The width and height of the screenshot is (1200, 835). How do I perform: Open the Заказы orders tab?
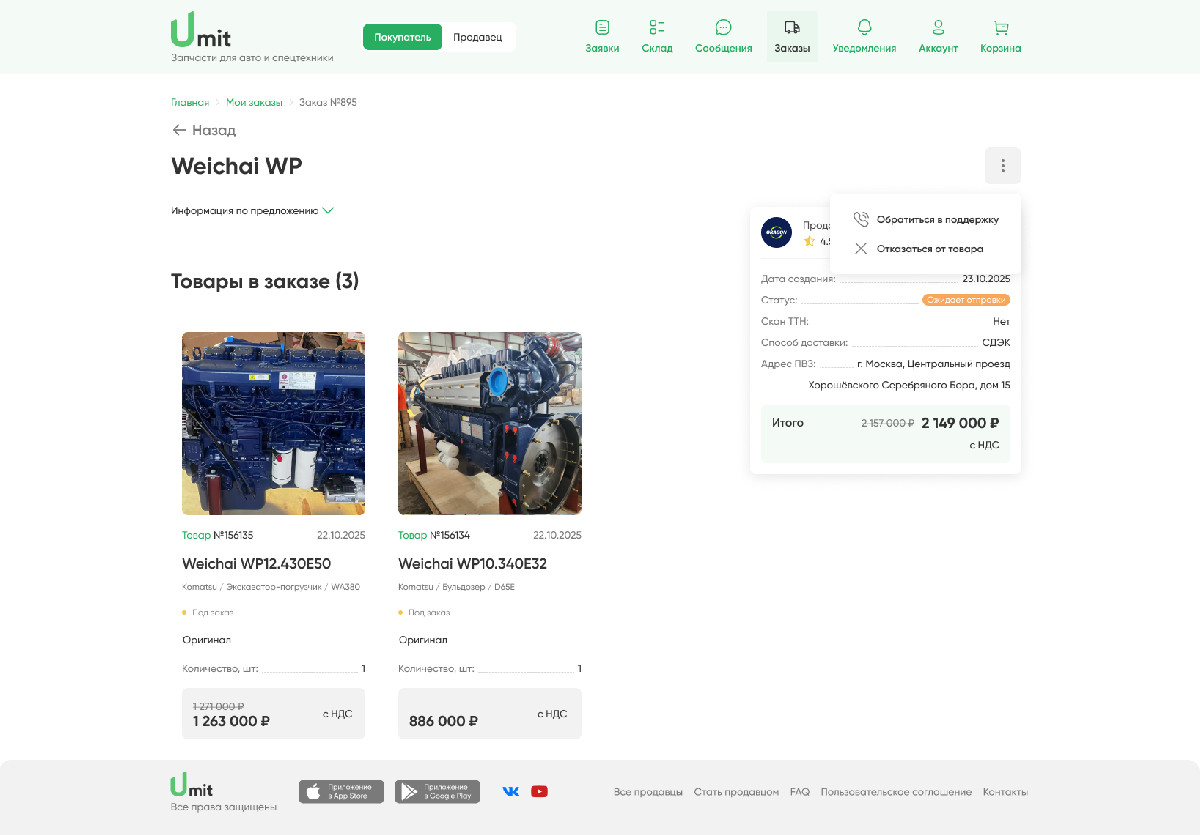tap(792, 36)
